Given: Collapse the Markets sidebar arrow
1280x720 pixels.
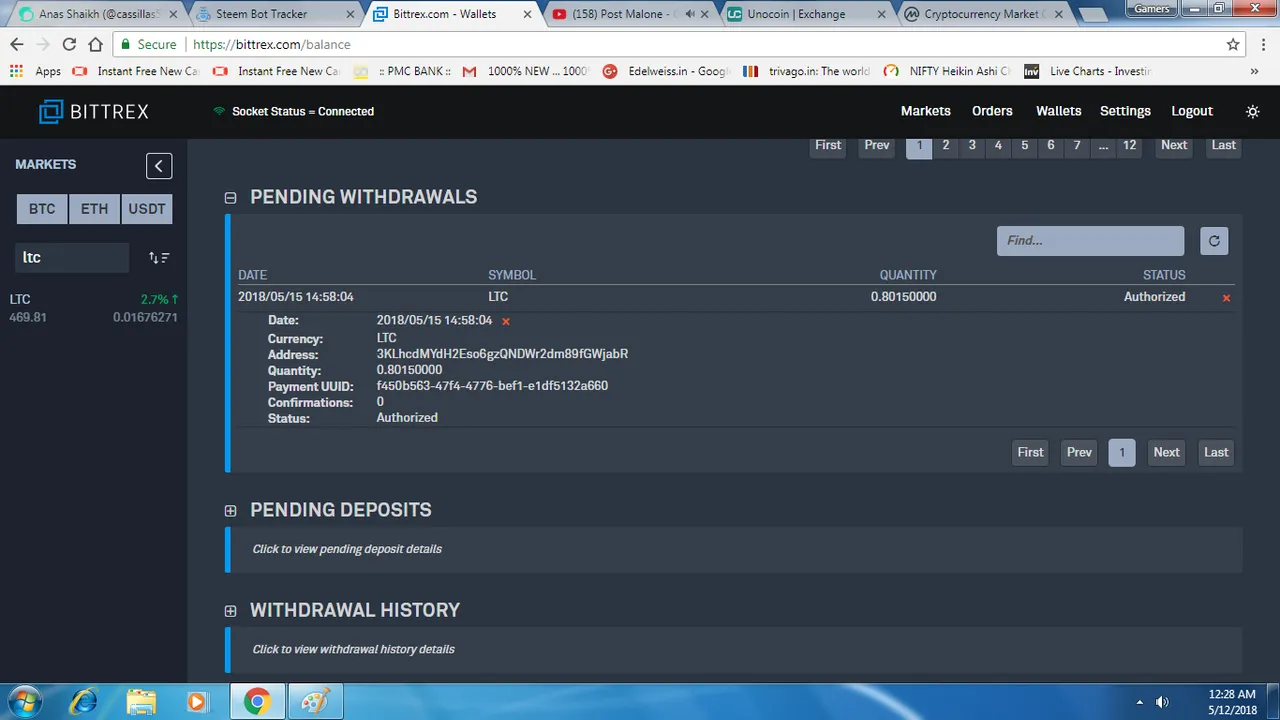Looking at the screenshot, I should pyautogui.click(x=159, y=166).
